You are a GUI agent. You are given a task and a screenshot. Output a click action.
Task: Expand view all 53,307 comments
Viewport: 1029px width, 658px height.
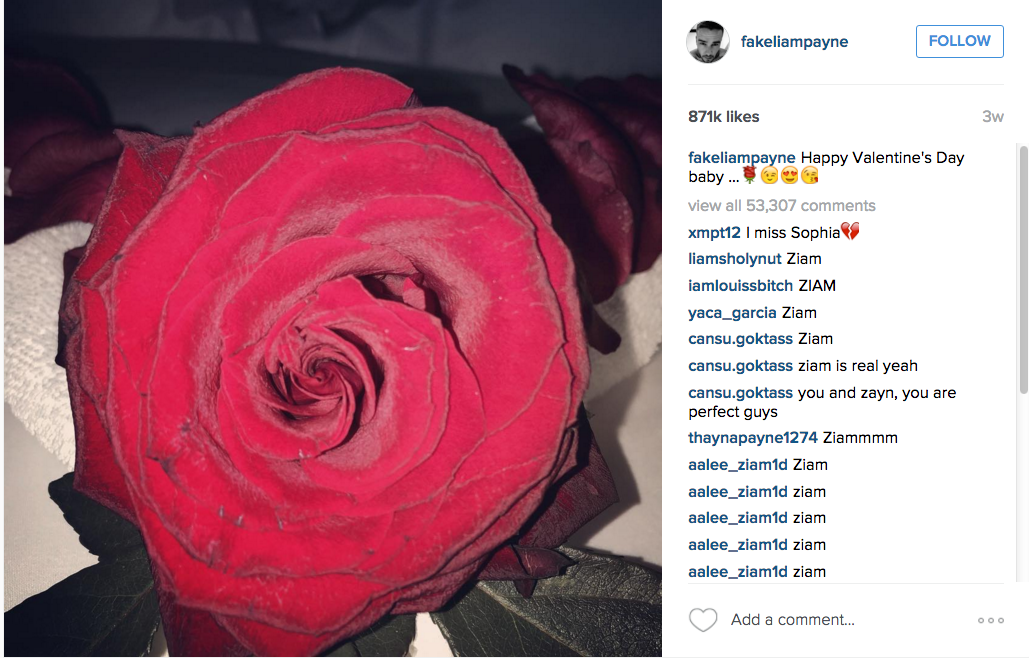[x=782, y=205]
